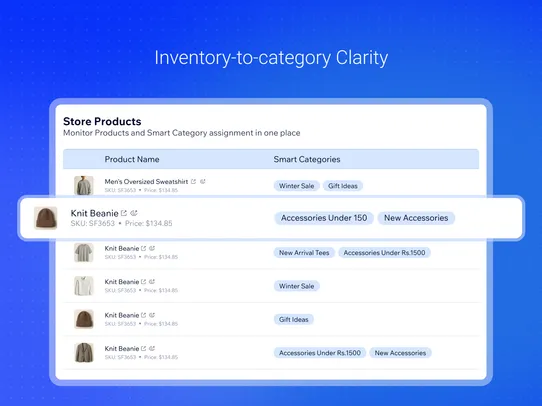
Task: Select beanie thumbnail in highlighted row
Action: (x=46, y=218)
